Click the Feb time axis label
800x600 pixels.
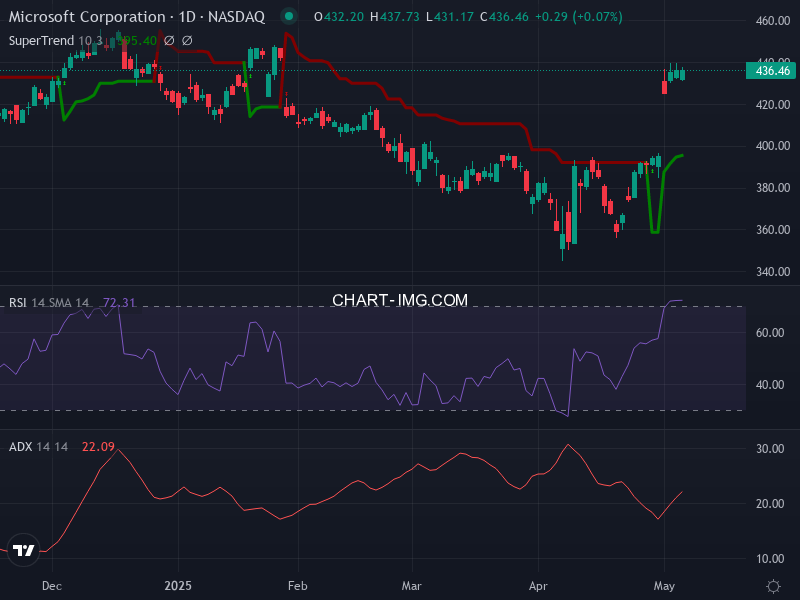(x=297, y=586)
